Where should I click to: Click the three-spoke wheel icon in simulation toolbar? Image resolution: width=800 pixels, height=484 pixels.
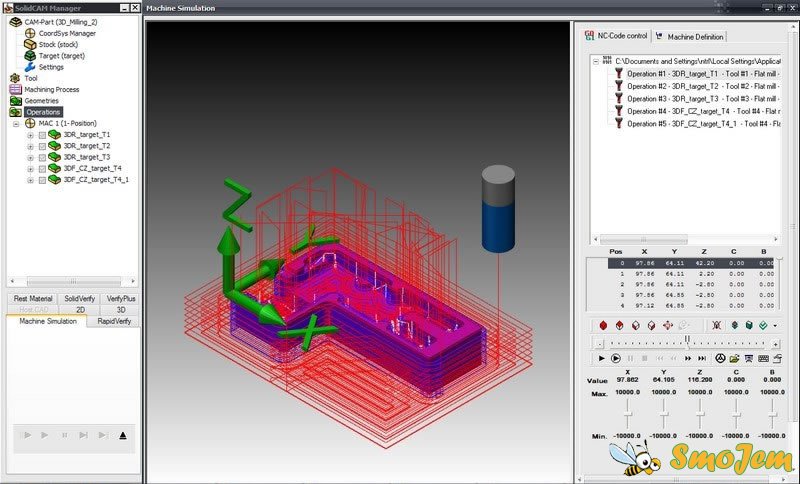point(720,359)
